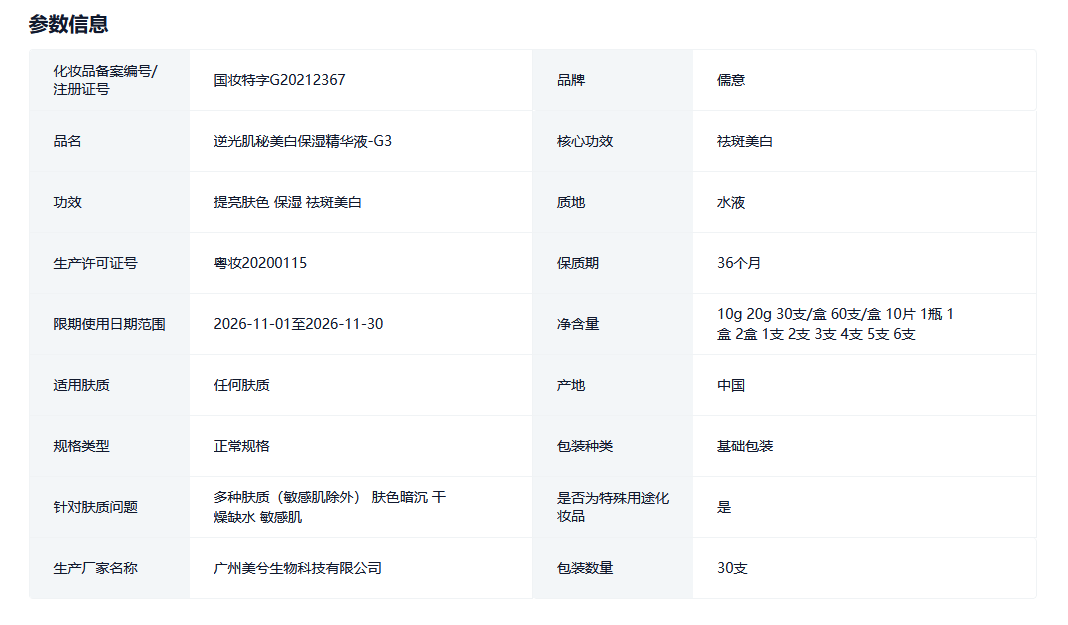Click the date range 2026-11-01至2026-11-30
The image size is (1068, 625).
pos(298,324)
